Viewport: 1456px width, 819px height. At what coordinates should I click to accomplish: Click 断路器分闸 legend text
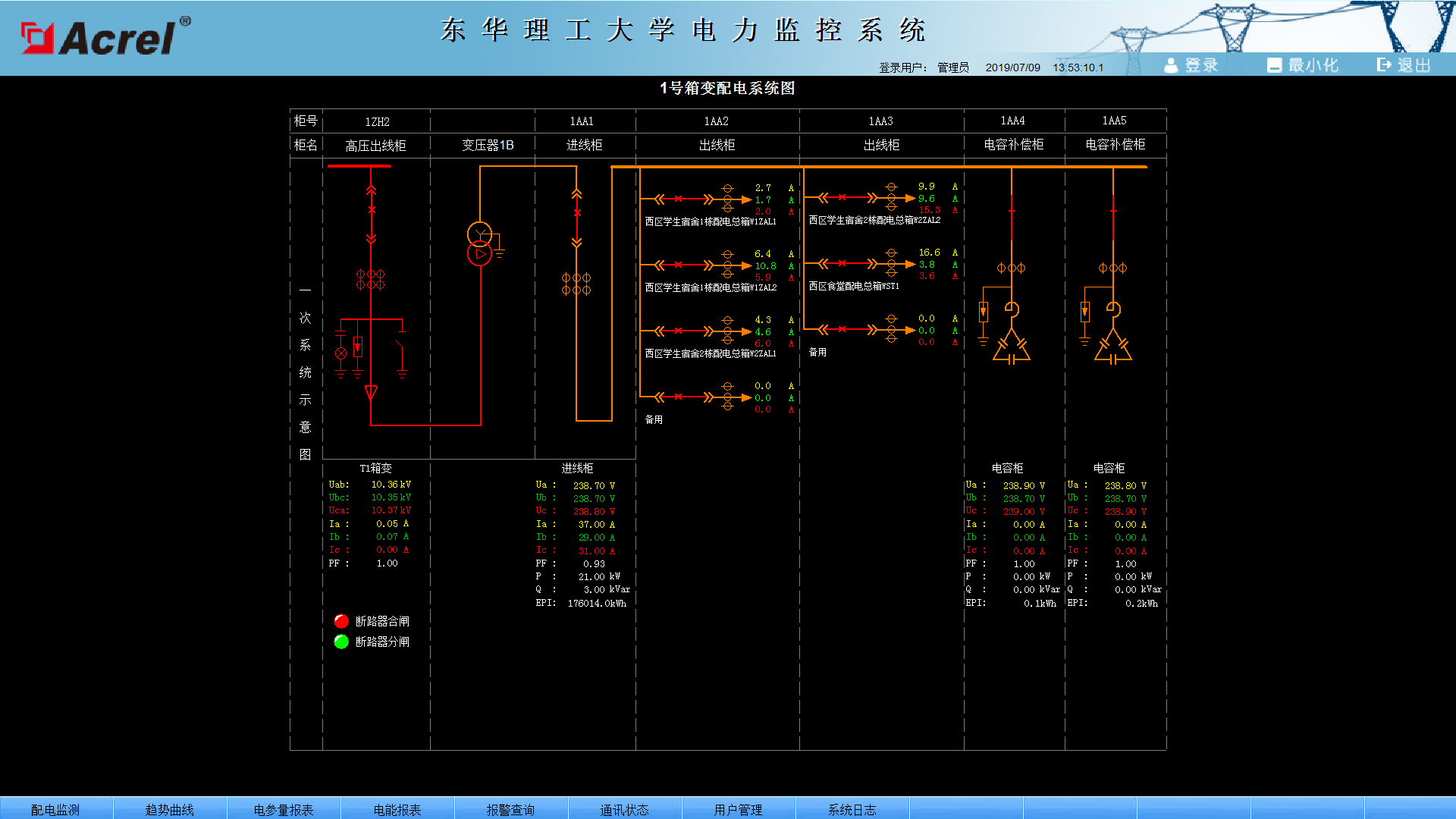coord(382,642)
